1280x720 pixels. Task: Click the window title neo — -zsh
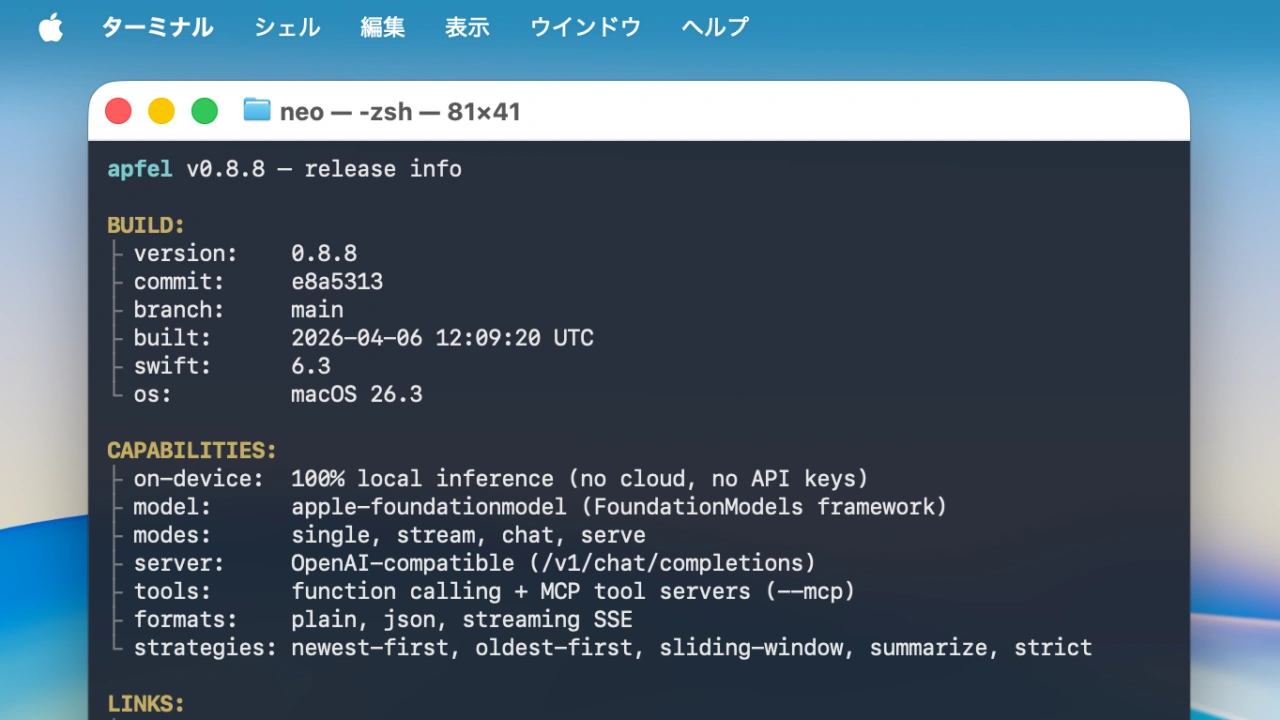(x=400, y=111)
